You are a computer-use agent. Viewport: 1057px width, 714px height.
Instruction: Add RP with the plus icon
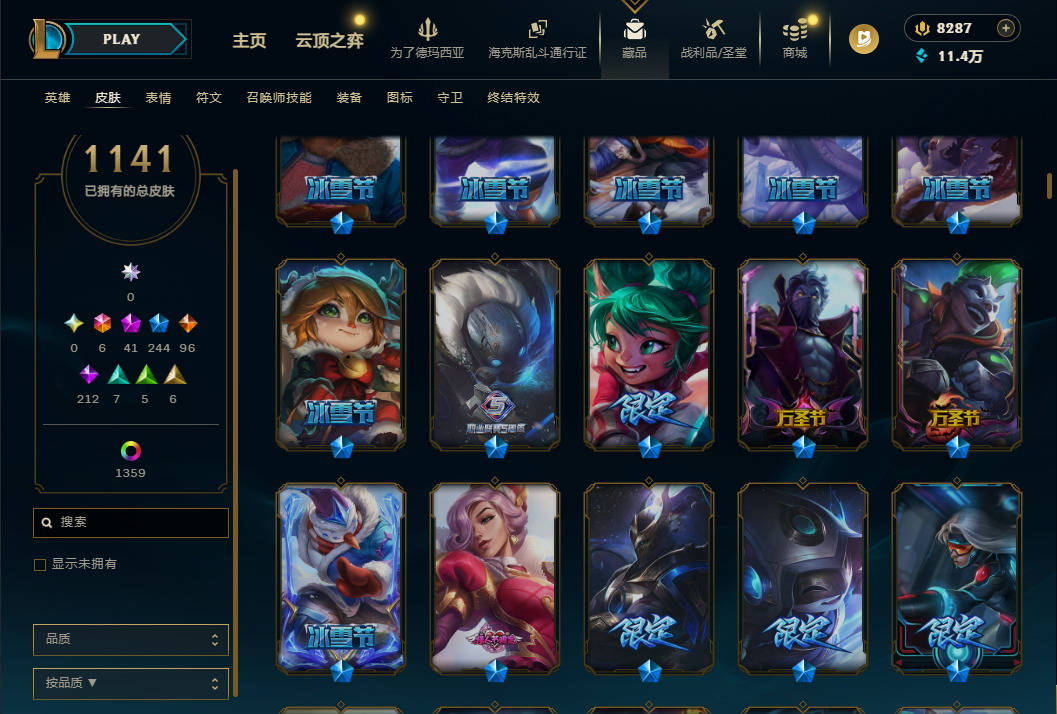tap(1006, 28)
